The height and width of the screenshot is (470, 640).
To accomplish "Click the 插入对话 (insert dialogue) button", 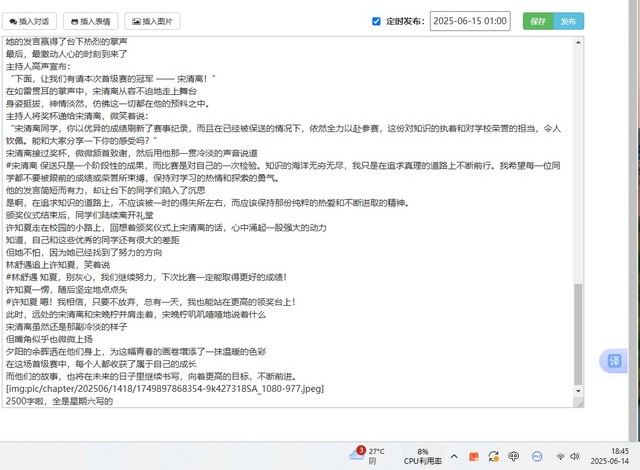I will pos(30,20).
